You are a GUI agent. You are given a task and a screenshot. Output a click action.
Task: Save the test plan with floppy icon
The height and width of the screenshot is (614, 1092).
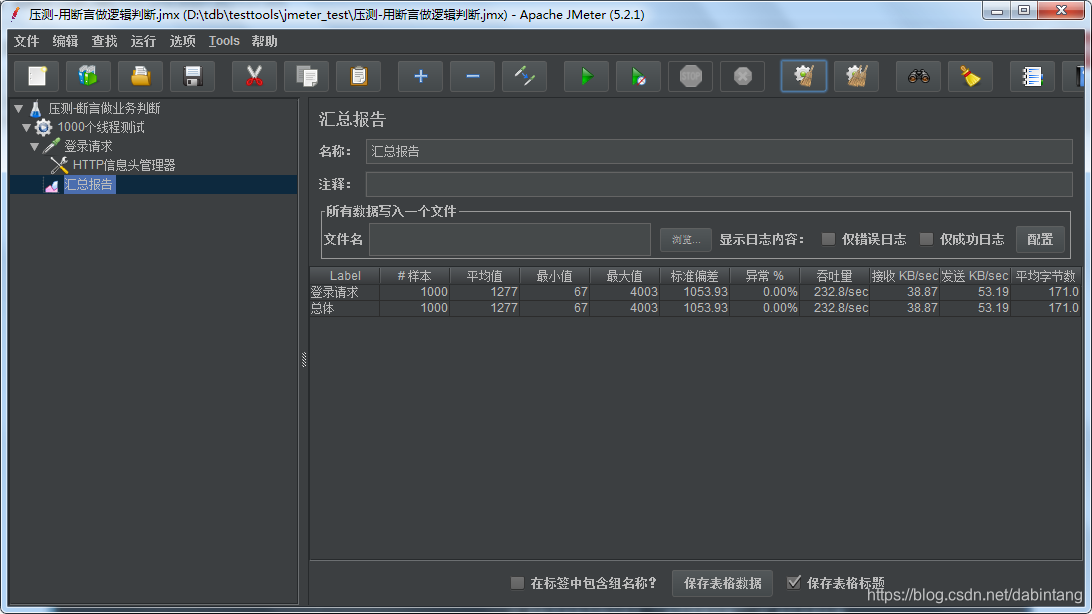coord(193,76)
